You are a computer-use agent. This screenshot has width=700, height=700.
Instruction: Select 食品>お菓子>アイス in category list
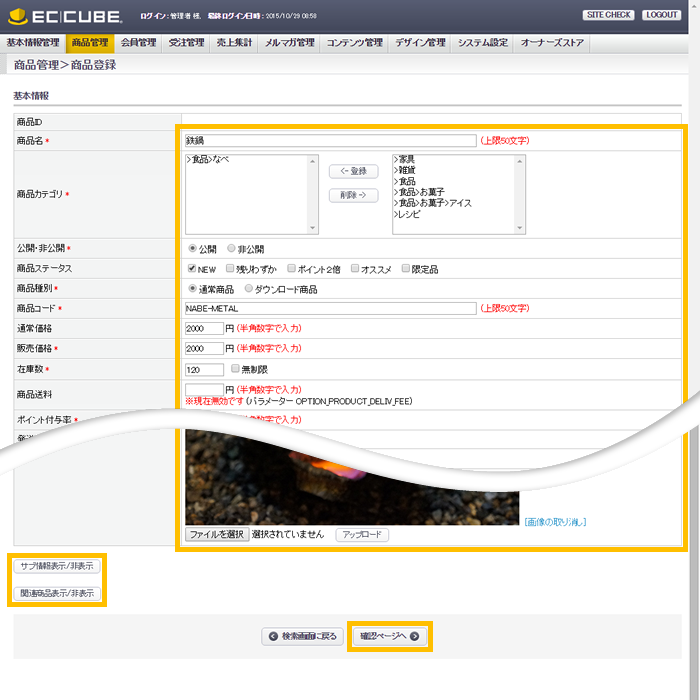coord(435,203)
